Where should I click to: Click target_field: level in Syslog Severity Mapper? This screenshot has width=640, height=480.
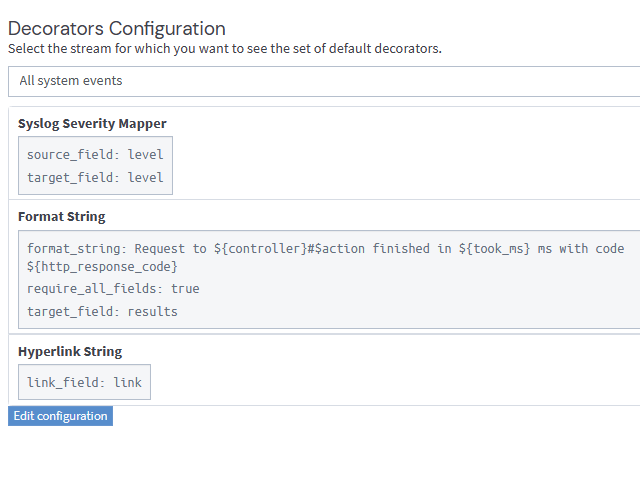95,178
